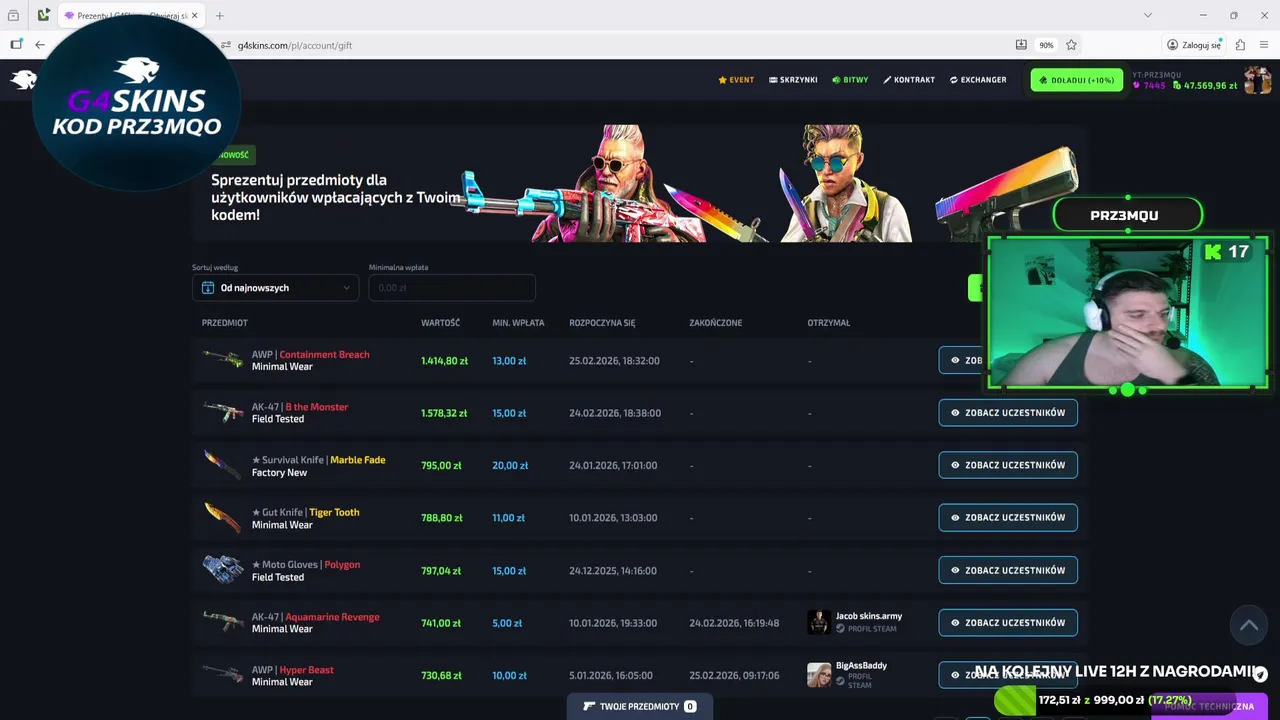The width and height of the screenshot is (1280, 720).
Task: Open the KONTRAKT menu item
Action: pos(909,80)
